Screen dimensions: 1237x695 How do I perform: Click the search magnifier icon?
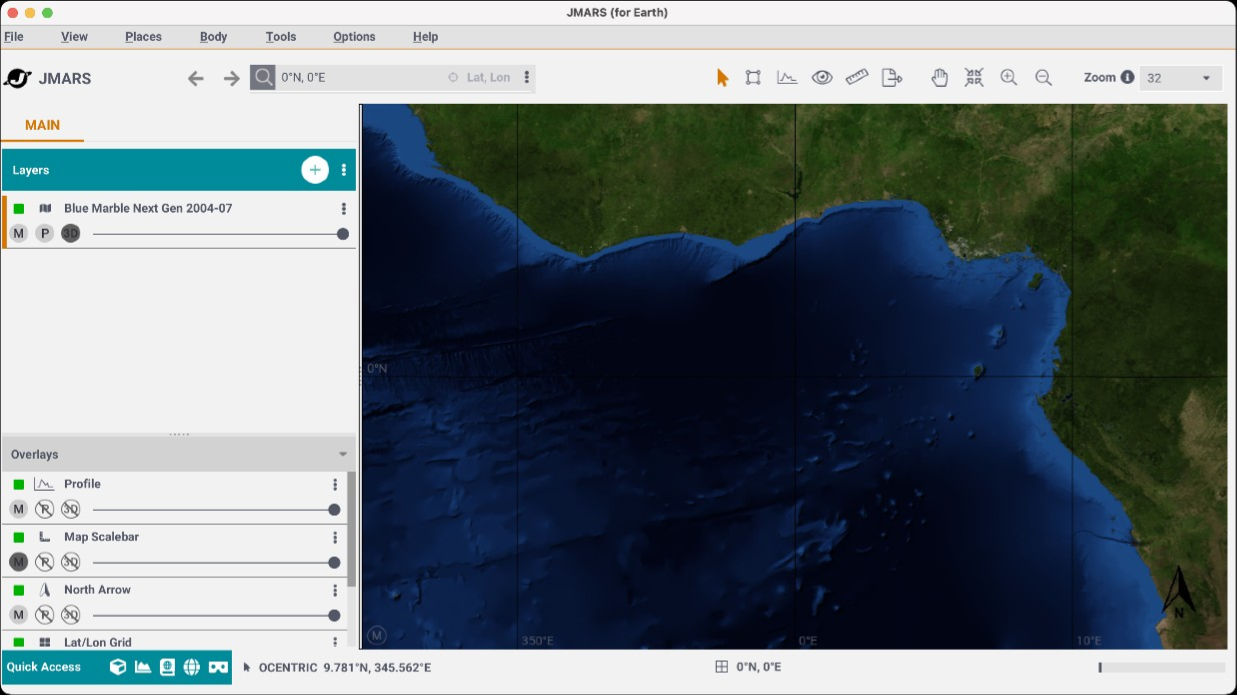click(263, 77)
